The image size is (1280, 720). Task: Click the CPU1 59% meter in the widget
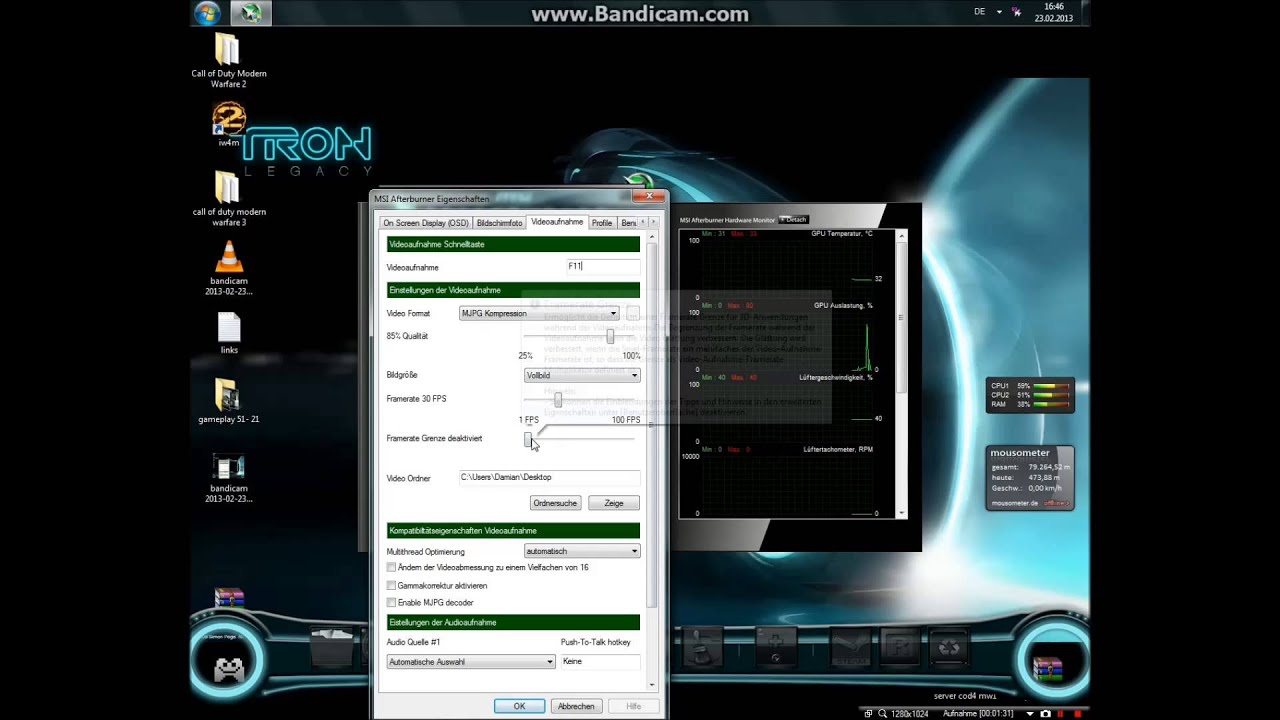pyautogui.click(x=1030, y=385)
